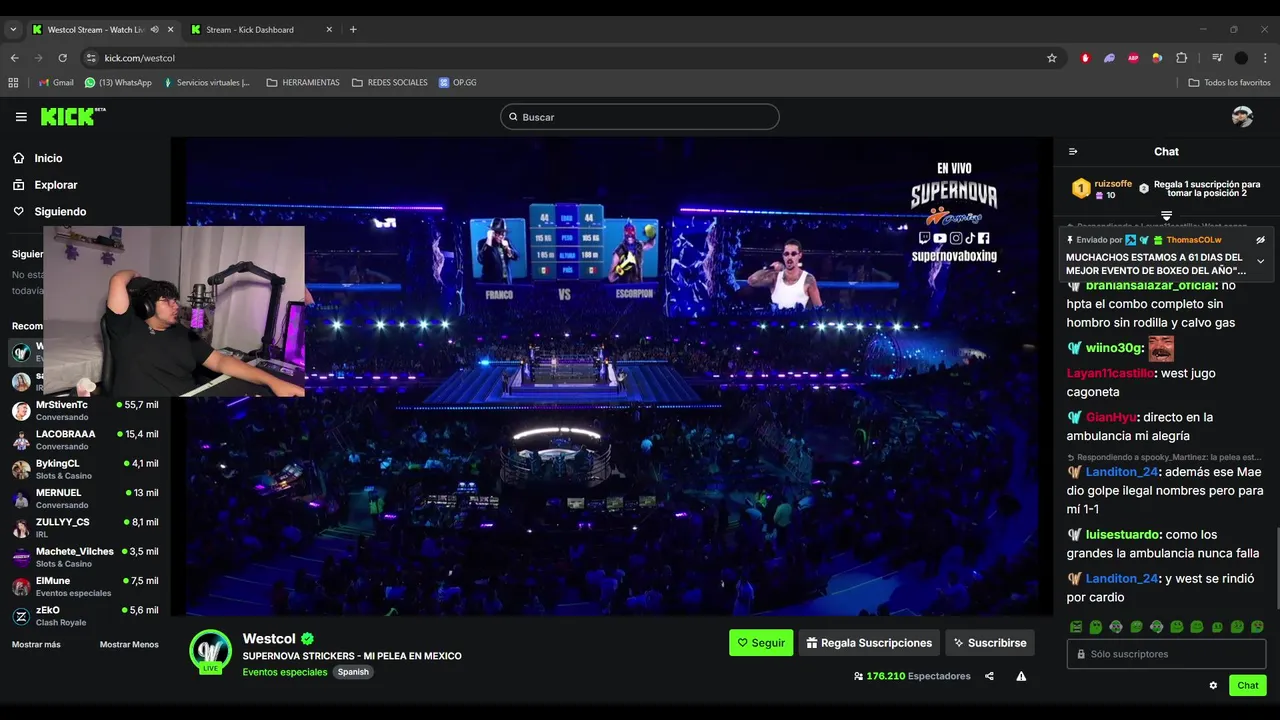Open Gmail bookmark
Viewport: 1280px width, 720px height.
[x=56, y=83]
